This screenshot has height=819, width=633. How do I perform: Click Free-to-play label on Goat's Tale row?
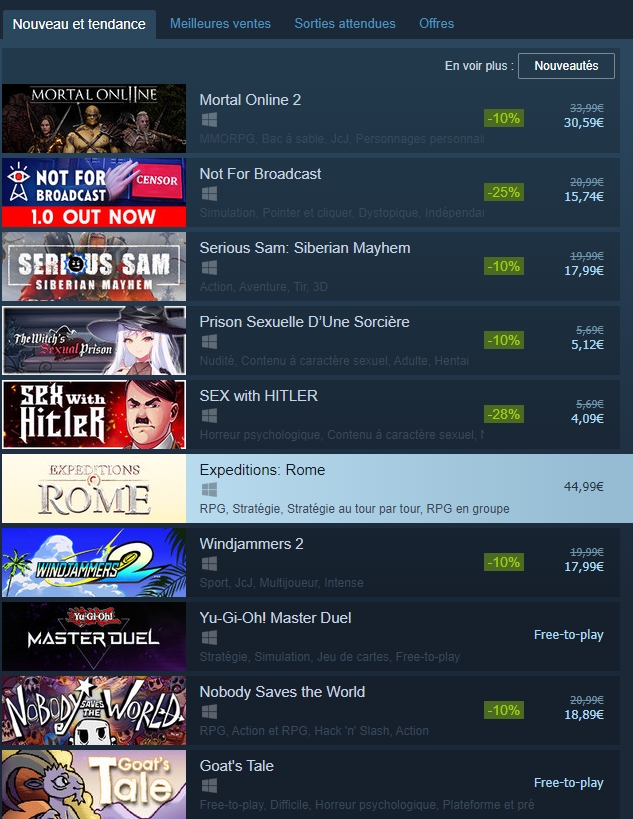click(x=568, y=782)
